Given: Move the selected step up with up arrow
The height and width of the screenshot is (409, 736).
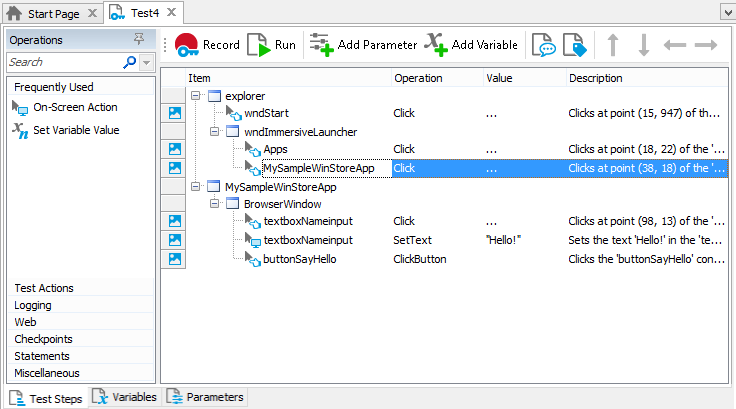Looking at the screenshot, I should point(613,45).
